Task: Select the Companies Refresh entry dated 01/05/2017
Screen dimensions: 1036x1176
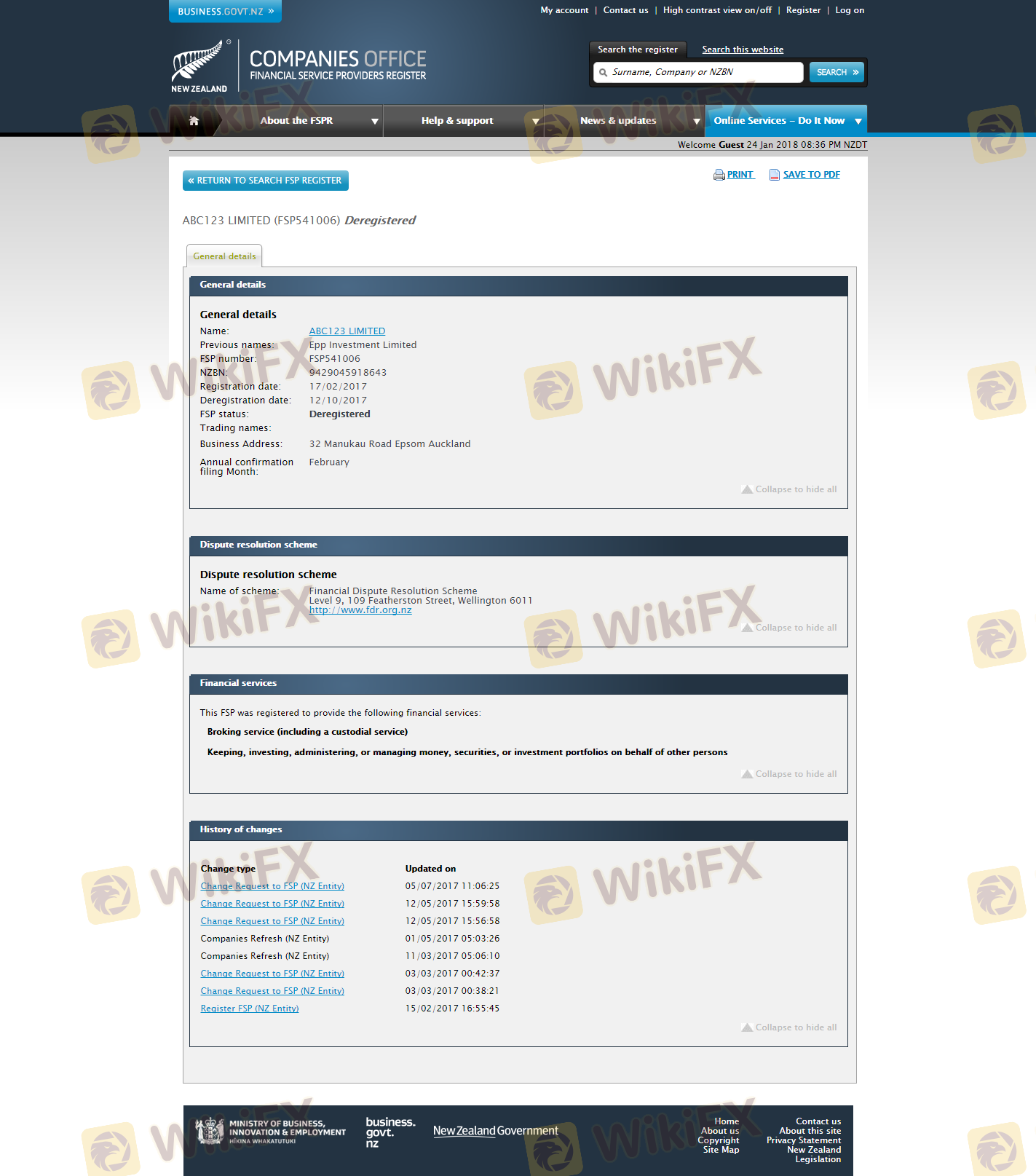Action: [265, 939]
